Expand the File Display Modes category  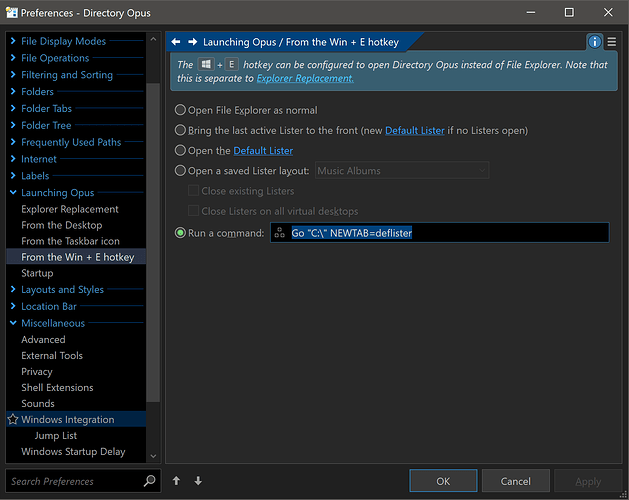point(13,41)
